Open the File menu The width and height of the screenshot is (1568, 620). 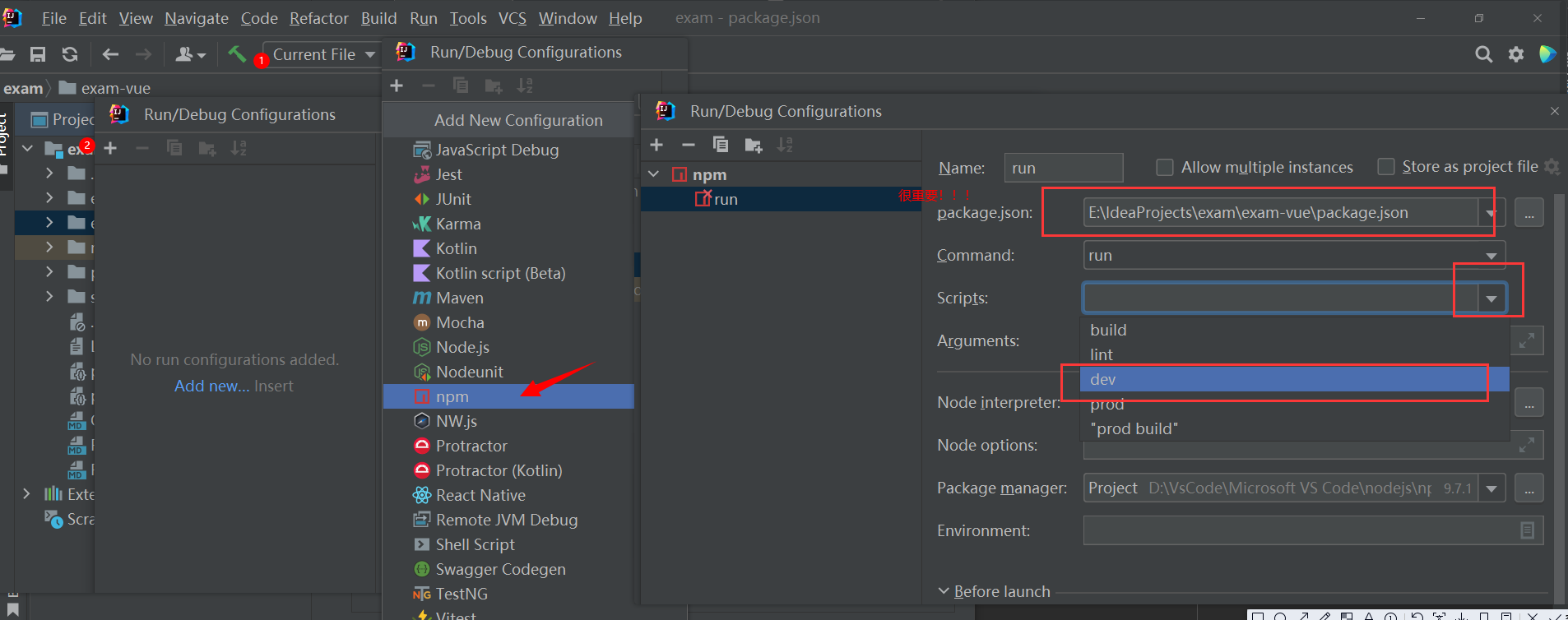click(53, 18)
